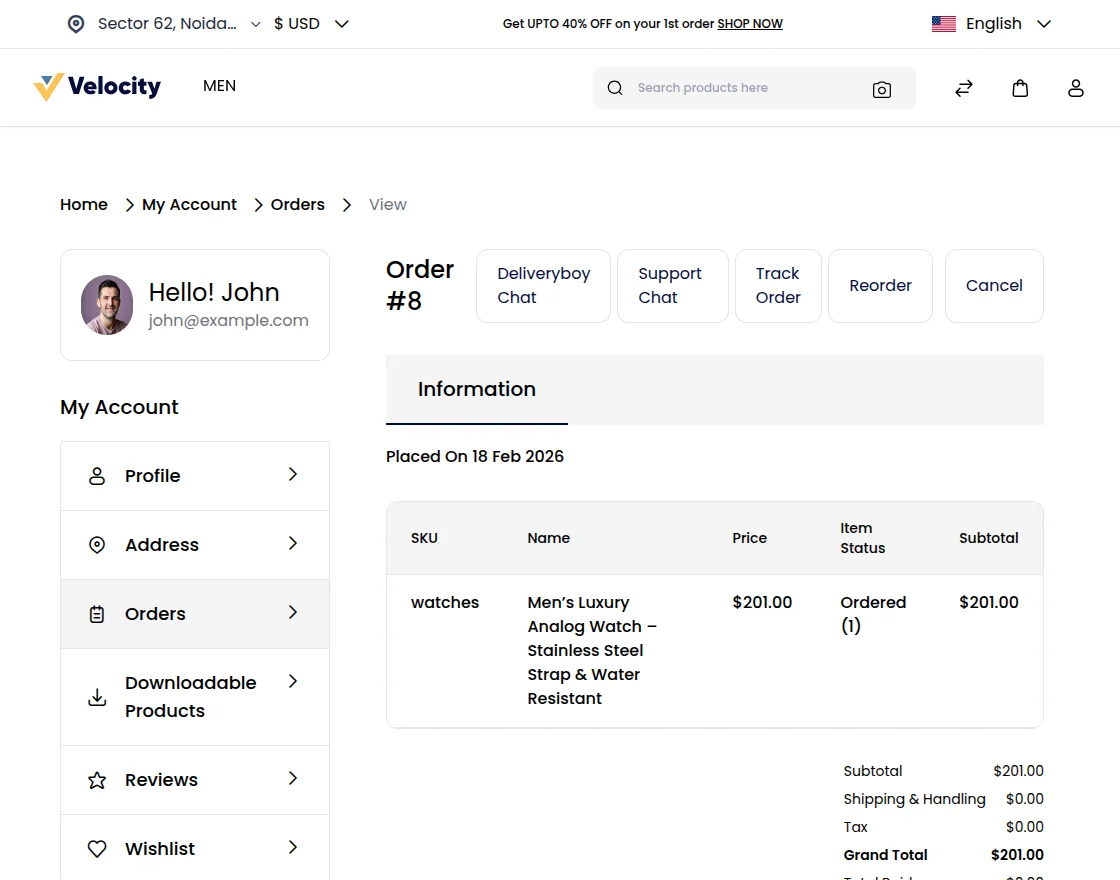Screen dimensions: 1120x880
Task: Click the download icon for Downloadable Products
Action: coord(97,697)
